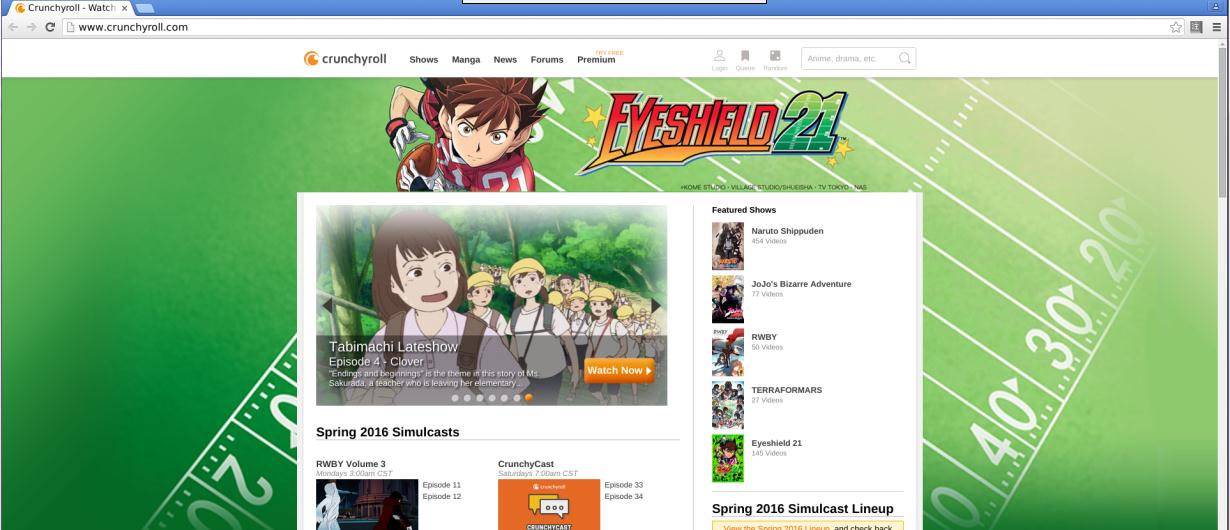Open the Eyeshield 21 featured thumbnail

point(728,458)
